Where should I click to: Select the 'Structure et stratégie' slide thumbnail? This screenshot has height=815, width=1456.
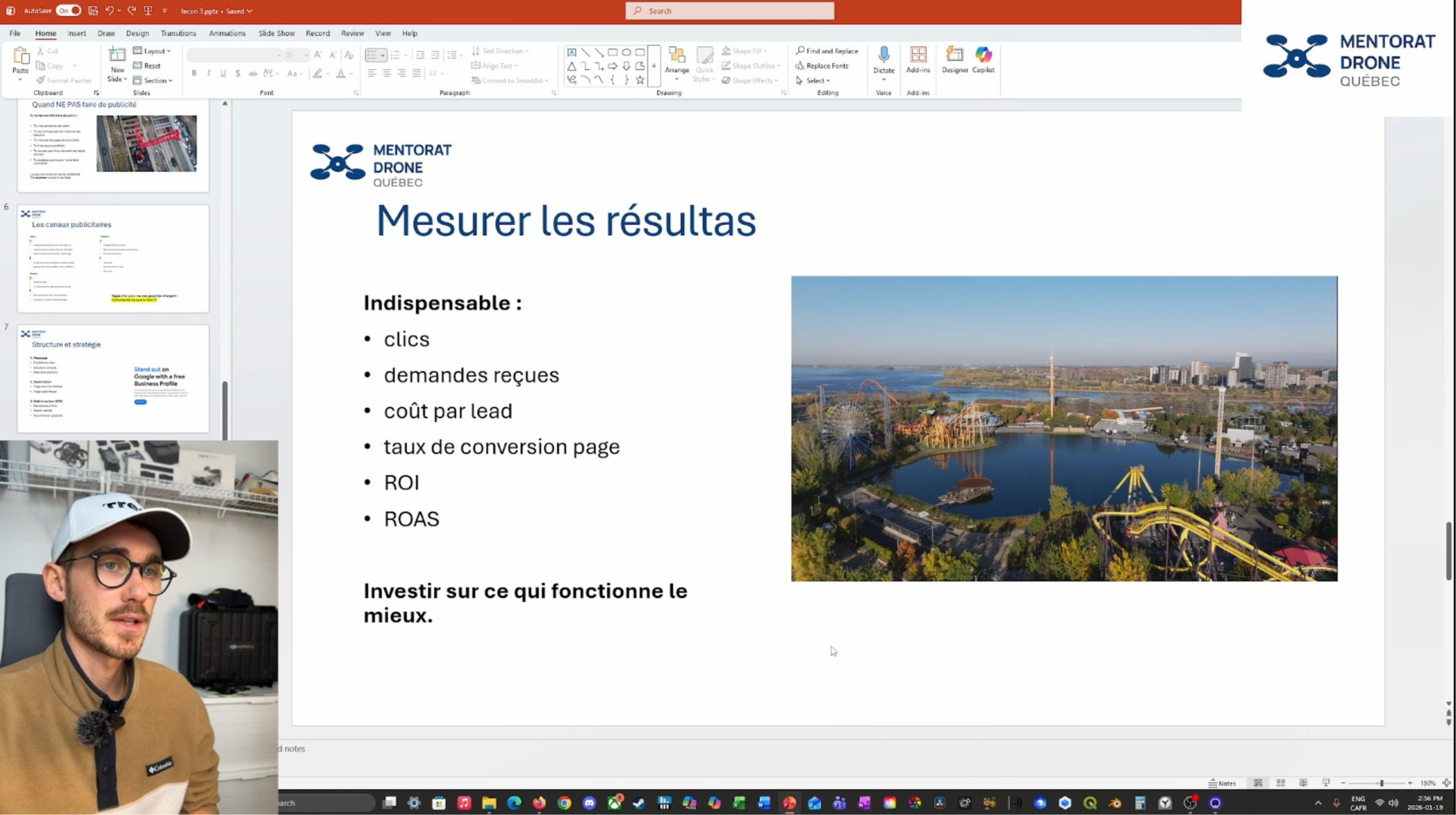[x=113, y=379]
